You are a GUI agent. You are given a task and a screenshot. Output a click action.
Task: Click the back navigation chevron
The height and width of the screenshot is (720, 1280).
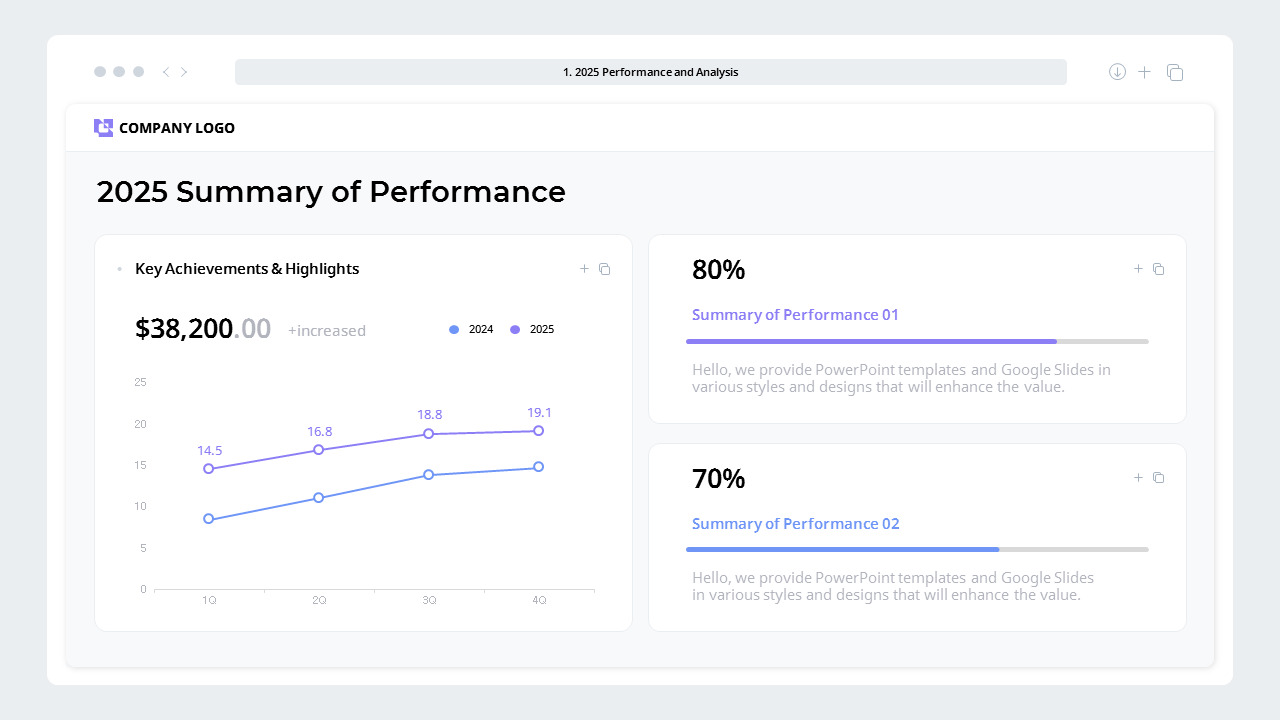pyautogui.click(x=165, y=71)
